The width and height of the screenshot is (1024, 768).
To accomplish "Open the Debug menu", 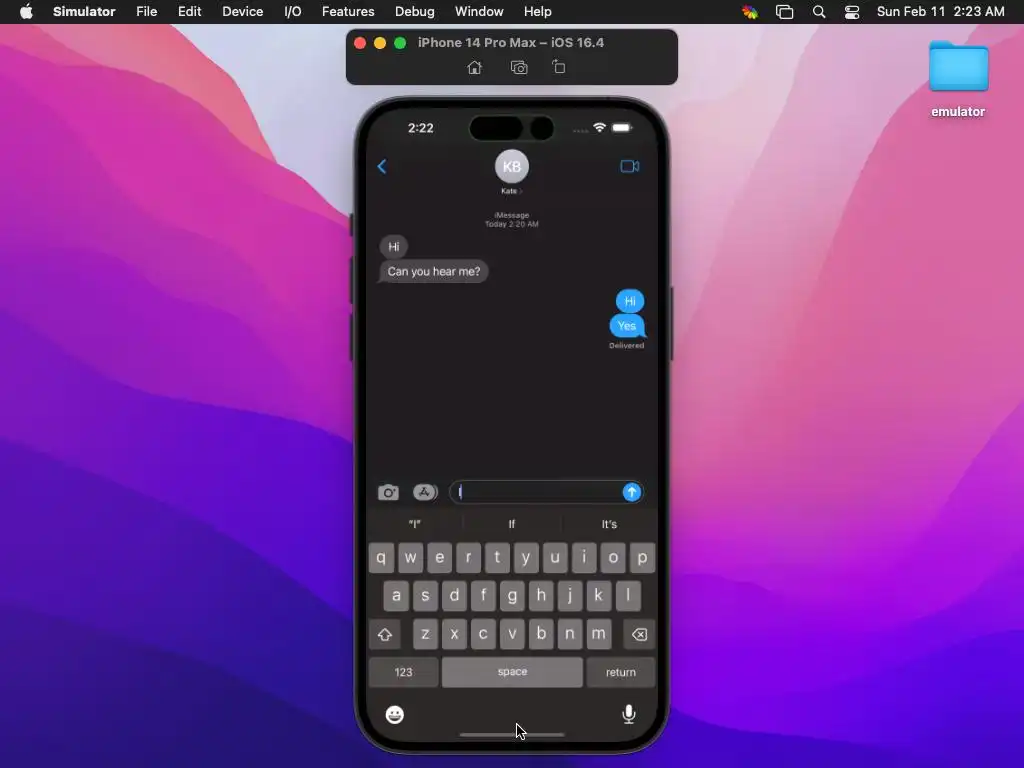I will (415, 12).
